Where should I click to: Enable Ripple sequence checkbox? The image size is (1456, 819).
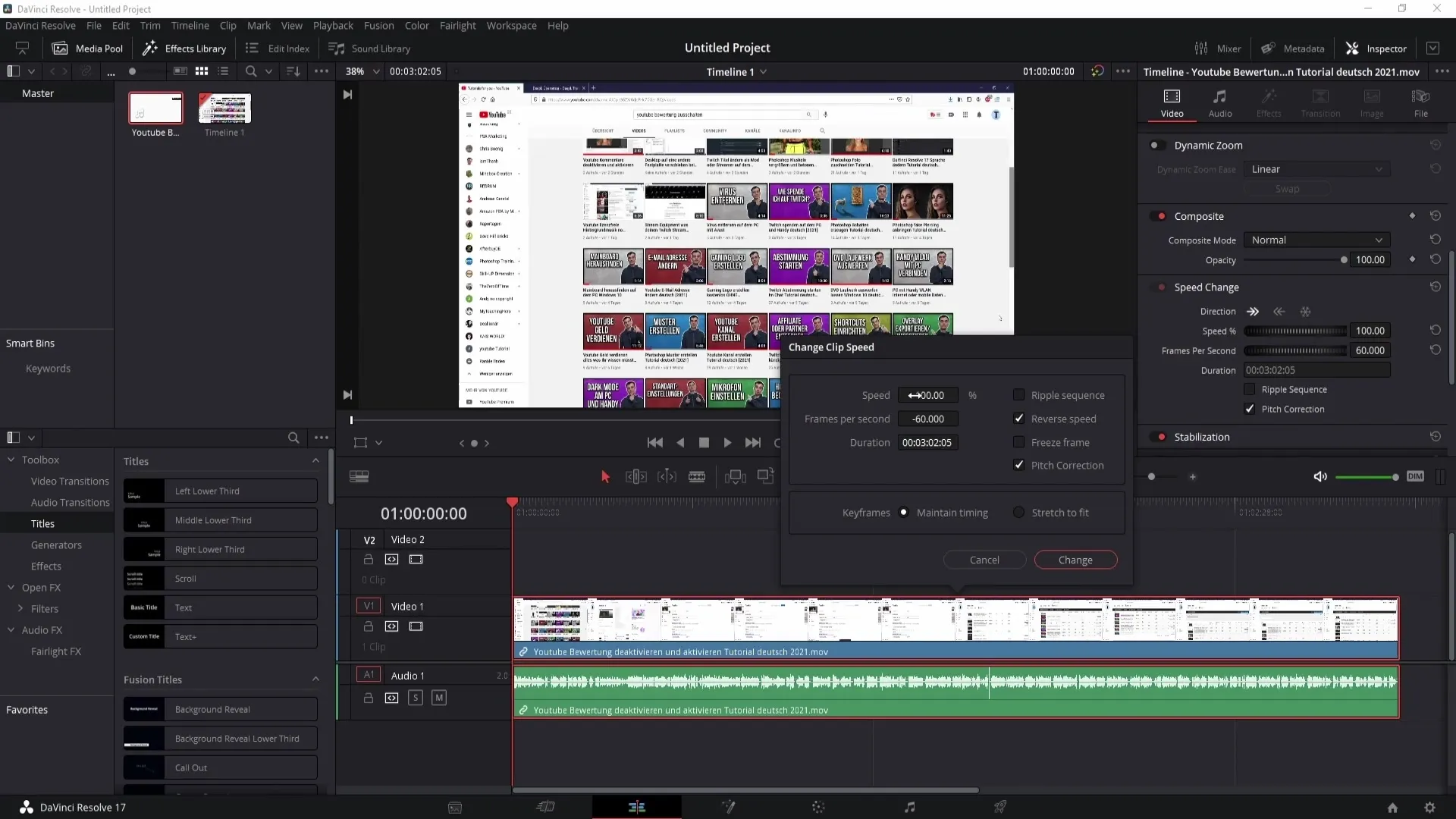coord(1019,394)
